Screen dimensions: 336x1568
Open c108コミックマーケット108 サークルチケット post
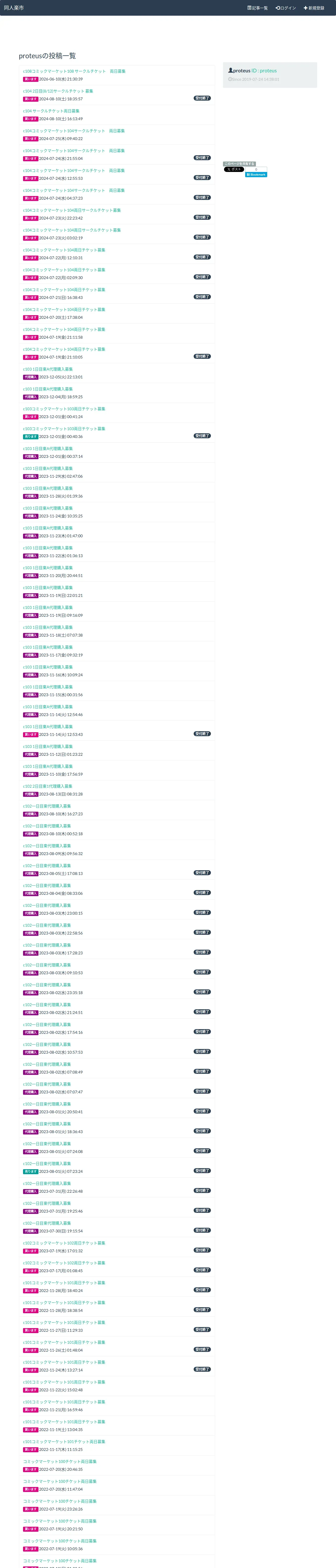point(74,71)
